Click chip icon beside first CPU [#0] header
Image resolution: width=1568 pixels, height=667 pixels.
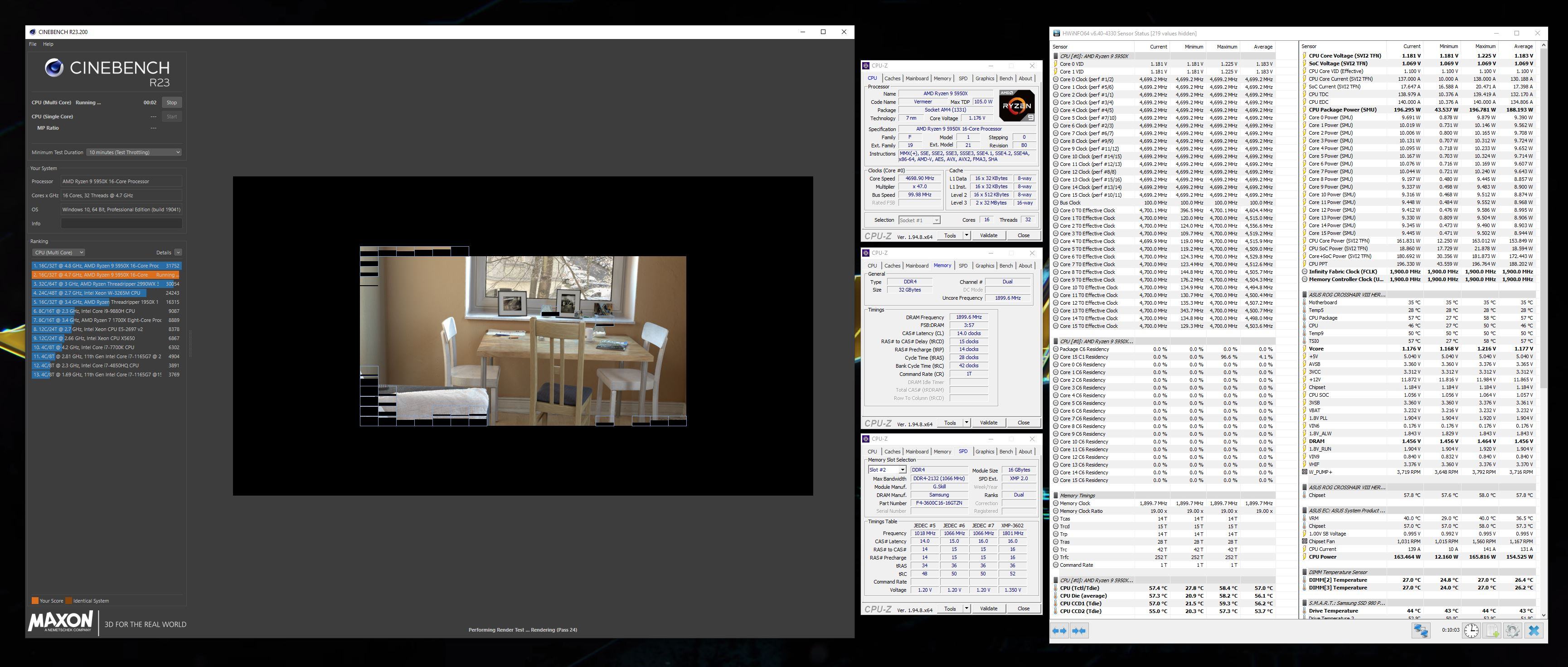coord(1056,56)
